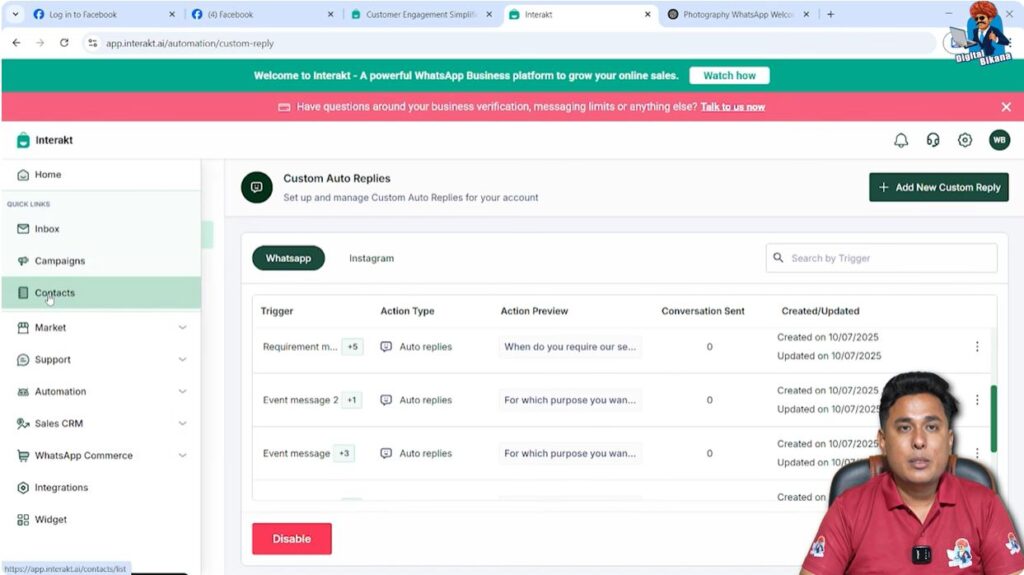The height and width of the screenshot is (575, 1024).
Task: Click the Integrations hexagon icon
Action: pos(23,487)
